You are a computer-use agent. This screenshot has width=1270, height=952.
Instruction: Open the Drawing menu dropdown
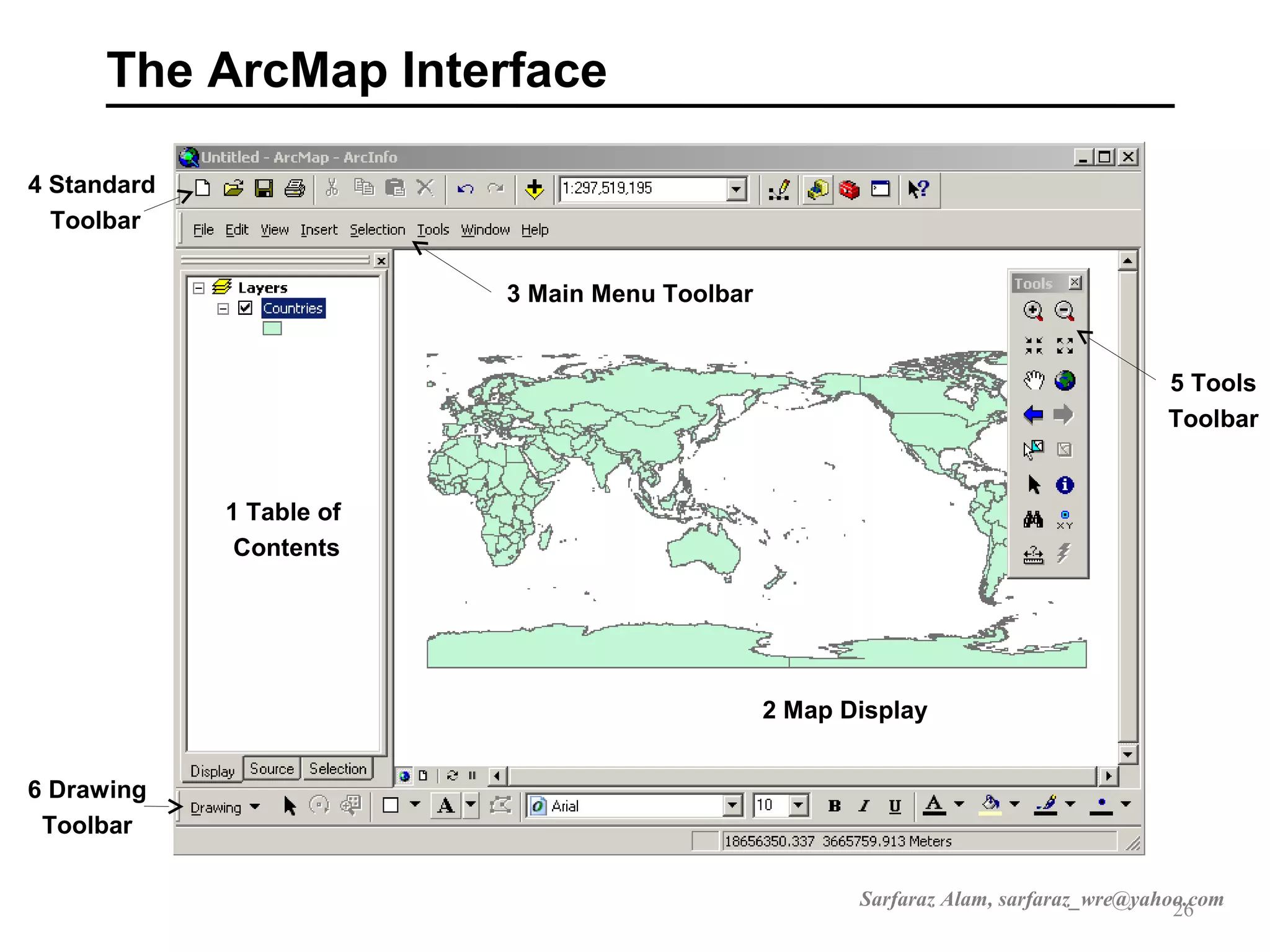224,807
